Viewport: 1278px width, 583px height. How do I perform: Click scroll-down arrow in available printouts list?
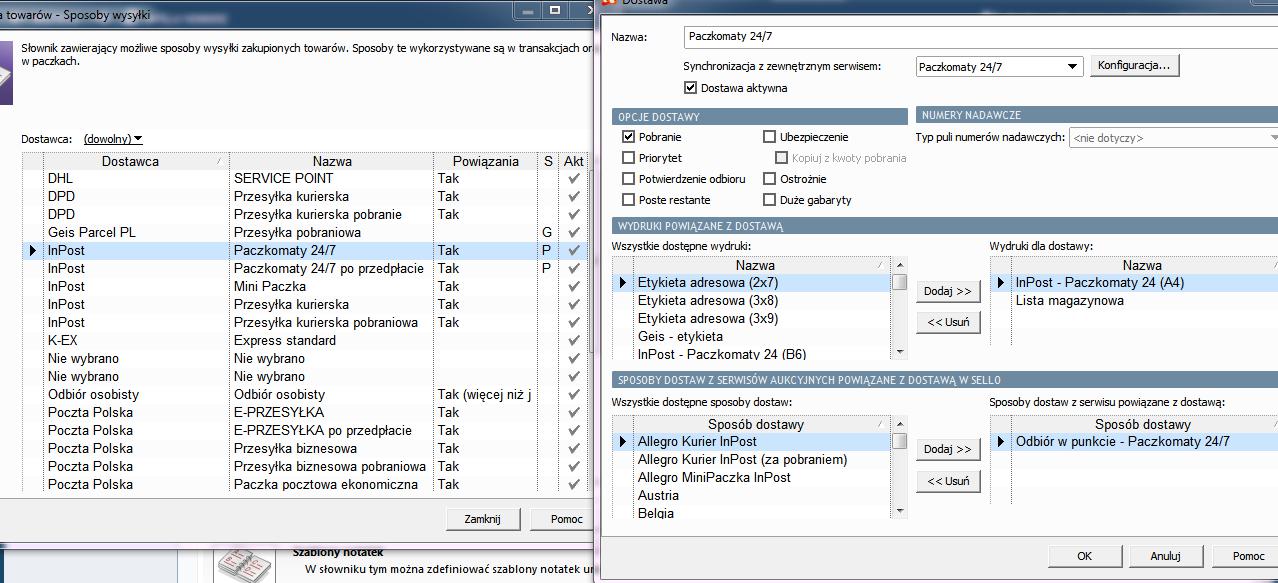click(x=900, y=352)
